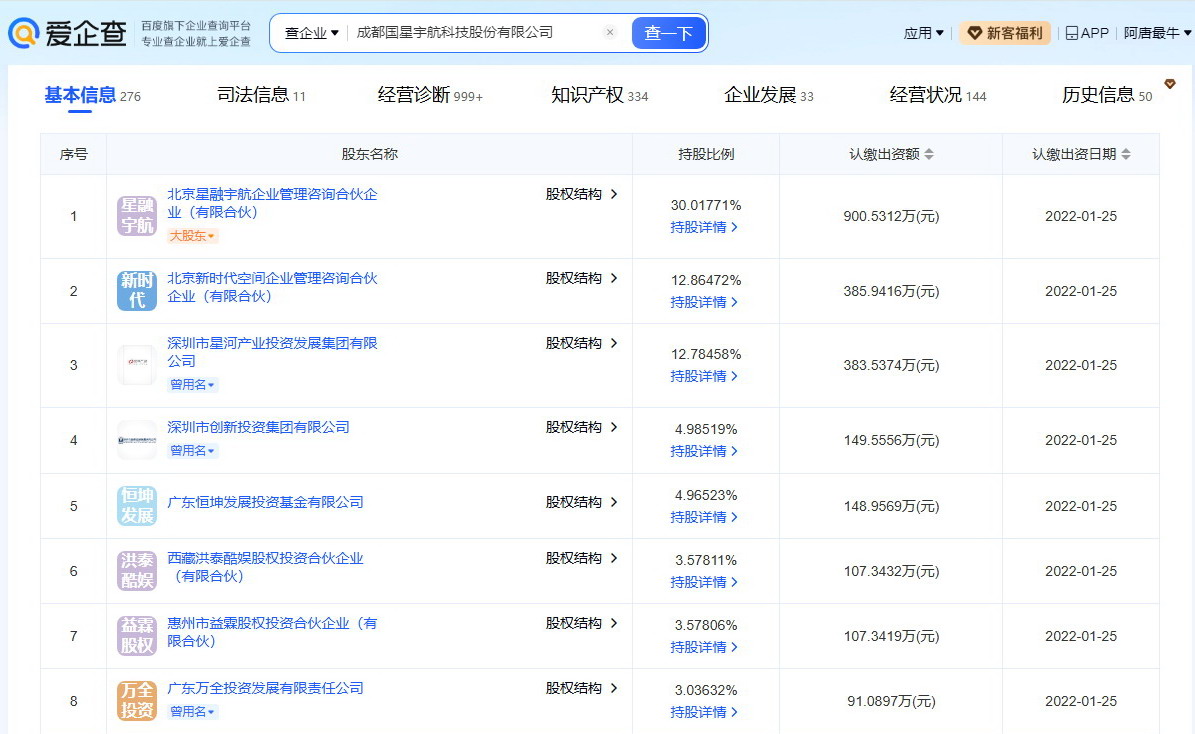Expand 曾用名 under 广东万全投资发展有限责任公司
This screenshot has height=734, width=1195.
192,711
